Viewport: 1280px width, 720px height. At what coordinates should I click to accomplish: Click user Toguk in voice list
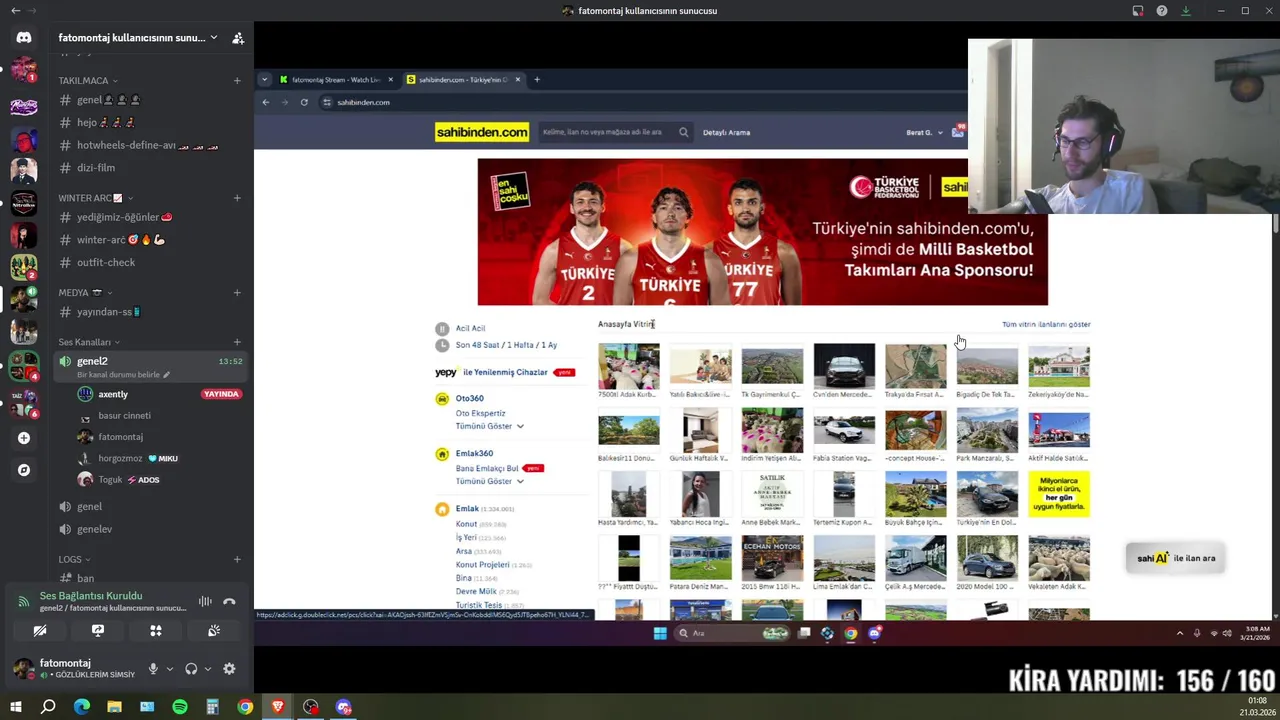coord(110,480)
